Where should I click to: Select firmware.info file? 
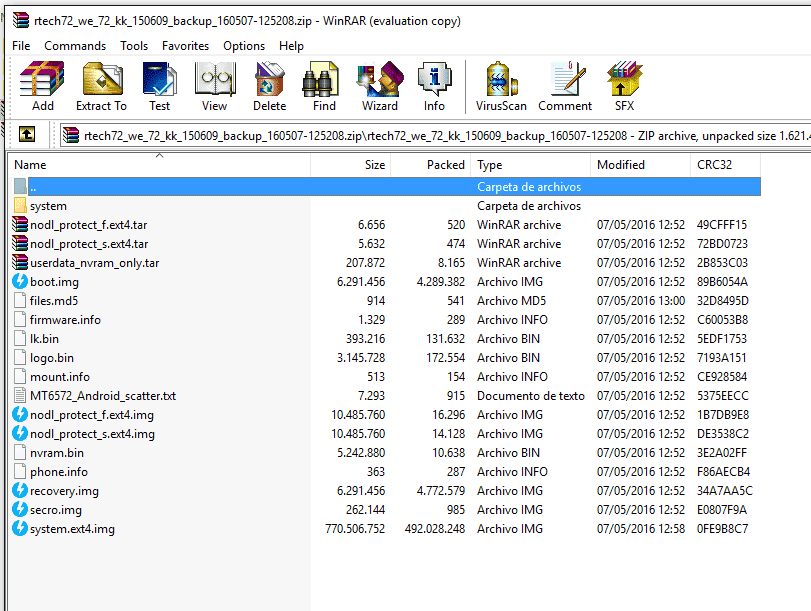(x=65, y=320)
